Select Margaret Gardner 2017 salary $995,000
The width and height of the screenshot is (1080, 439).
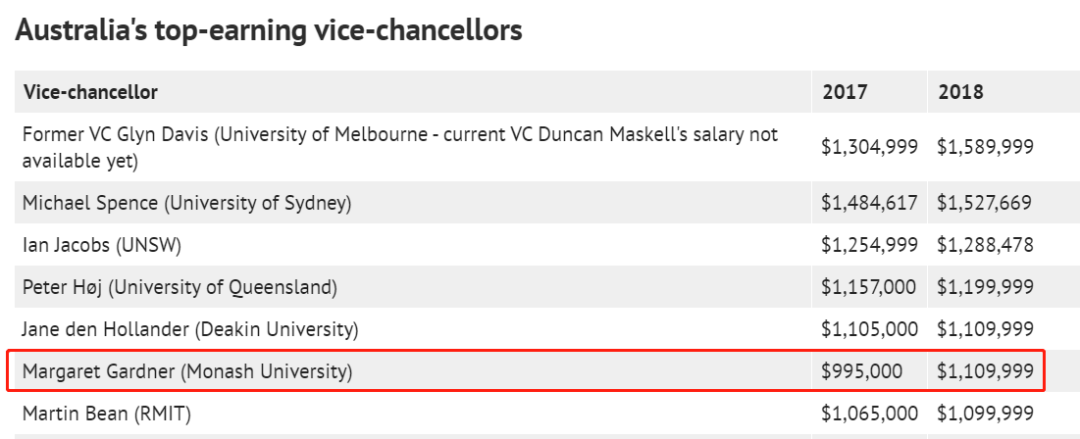(862, 371)
